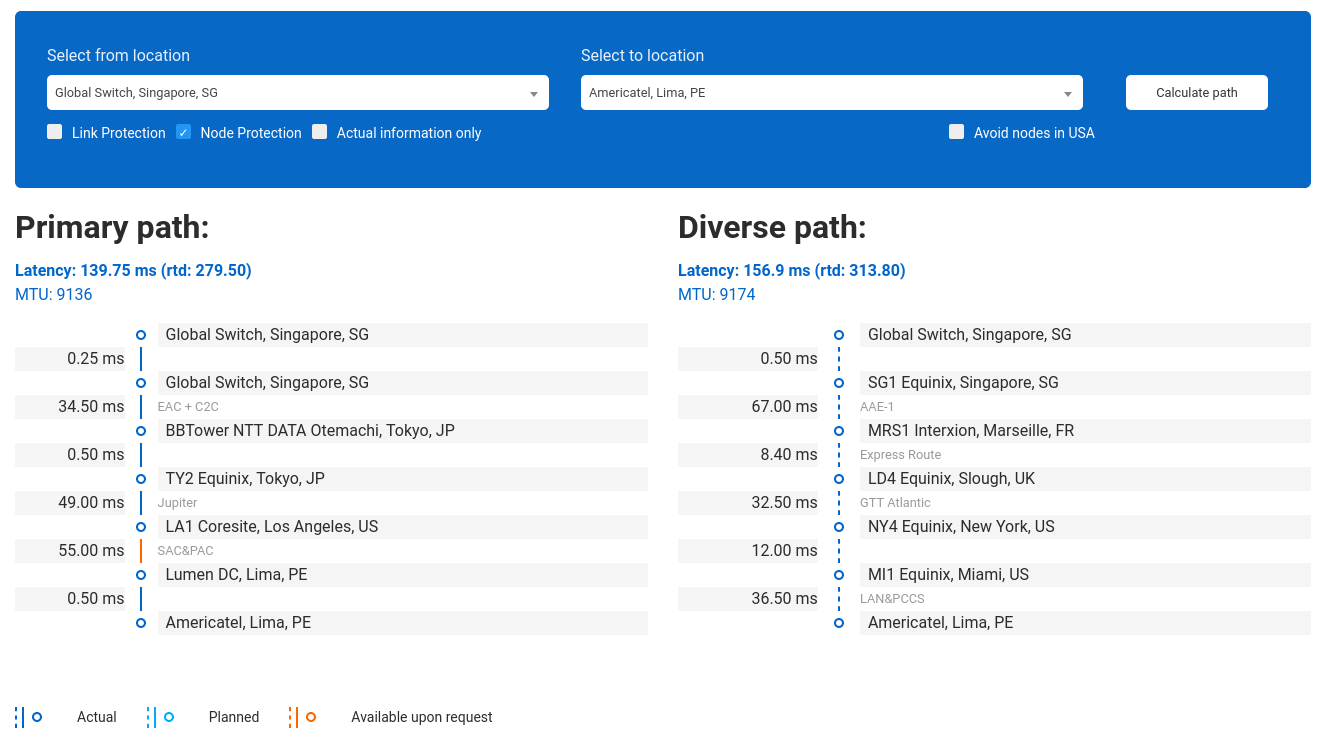Click the Americatel, Lima, PE to-location field
The width and height of the screenshot is (1327, 740).
tap(820, 93)
